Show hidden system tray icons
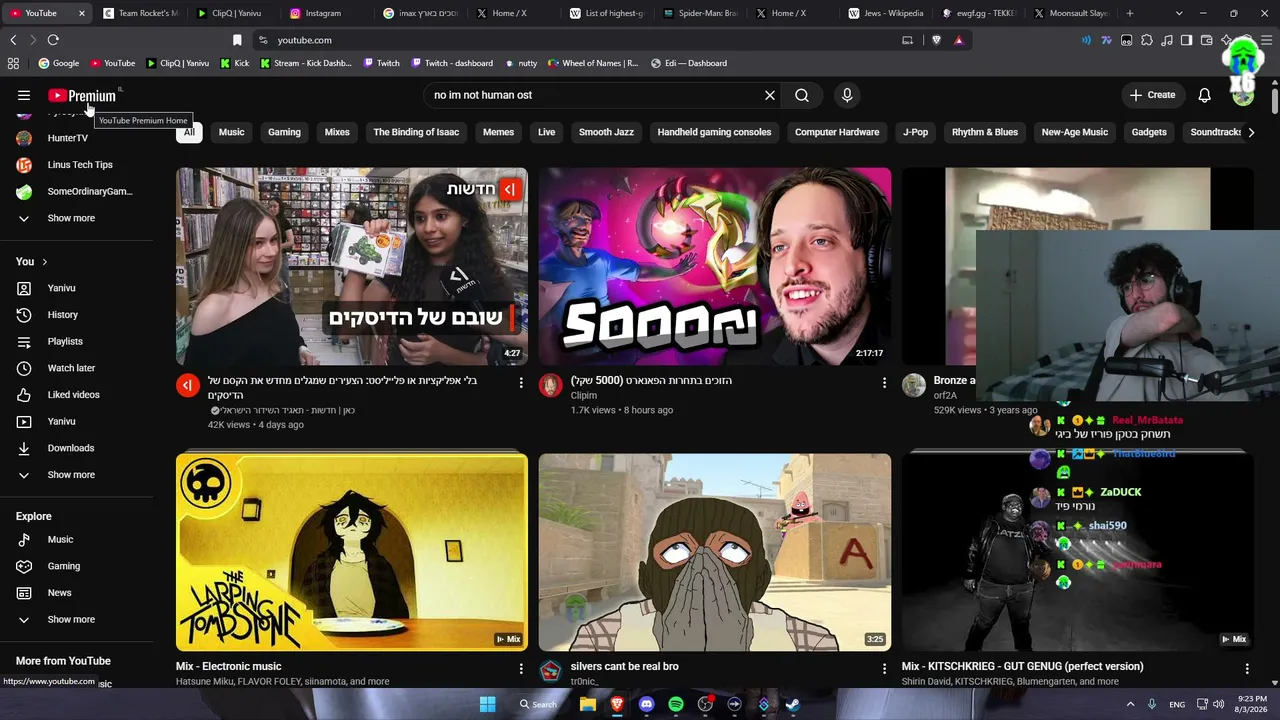This screenshot has height=720, width=1280. 1131,704
